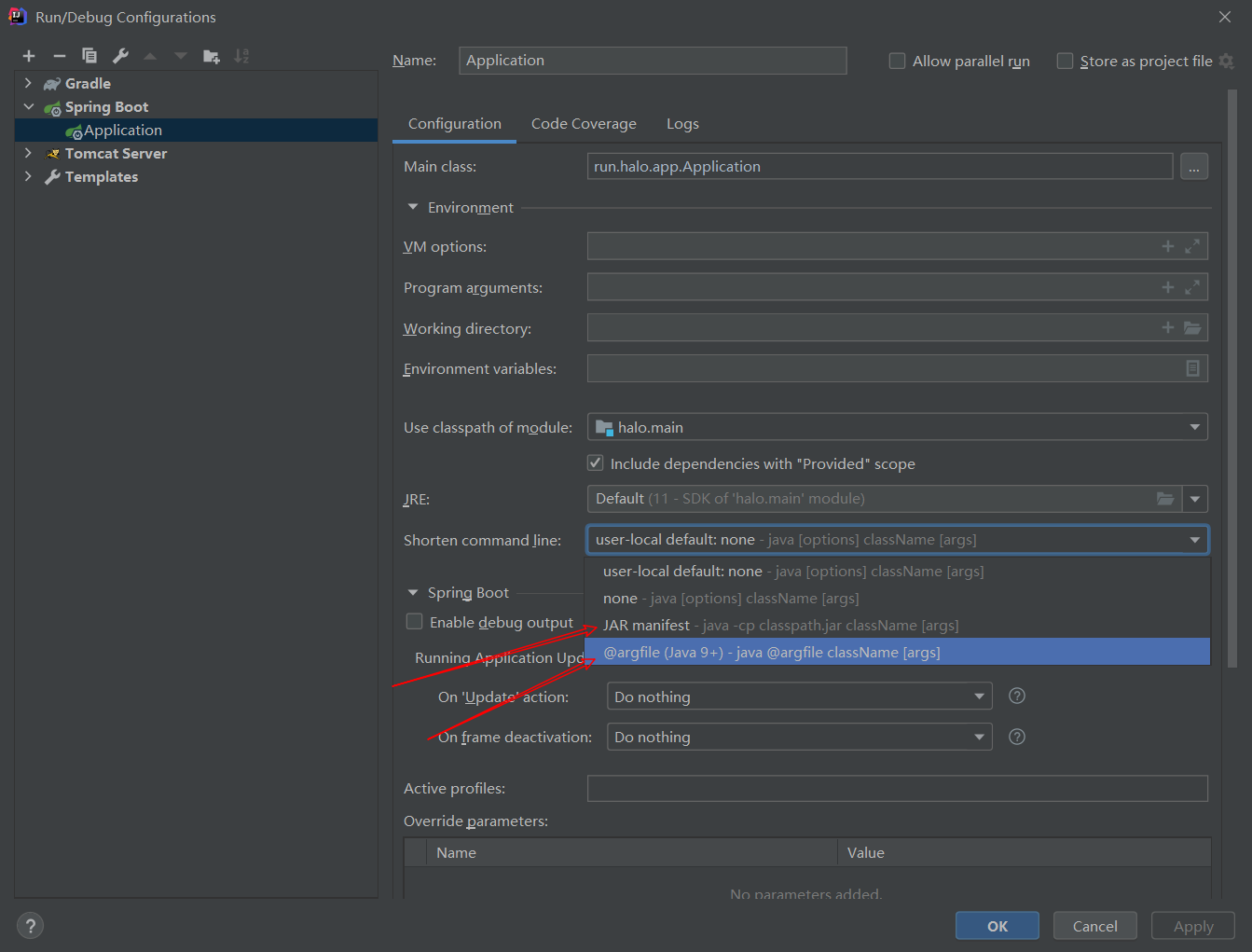
Task: Open help for On 'Update' action
Action: [x=1018, y=696]
